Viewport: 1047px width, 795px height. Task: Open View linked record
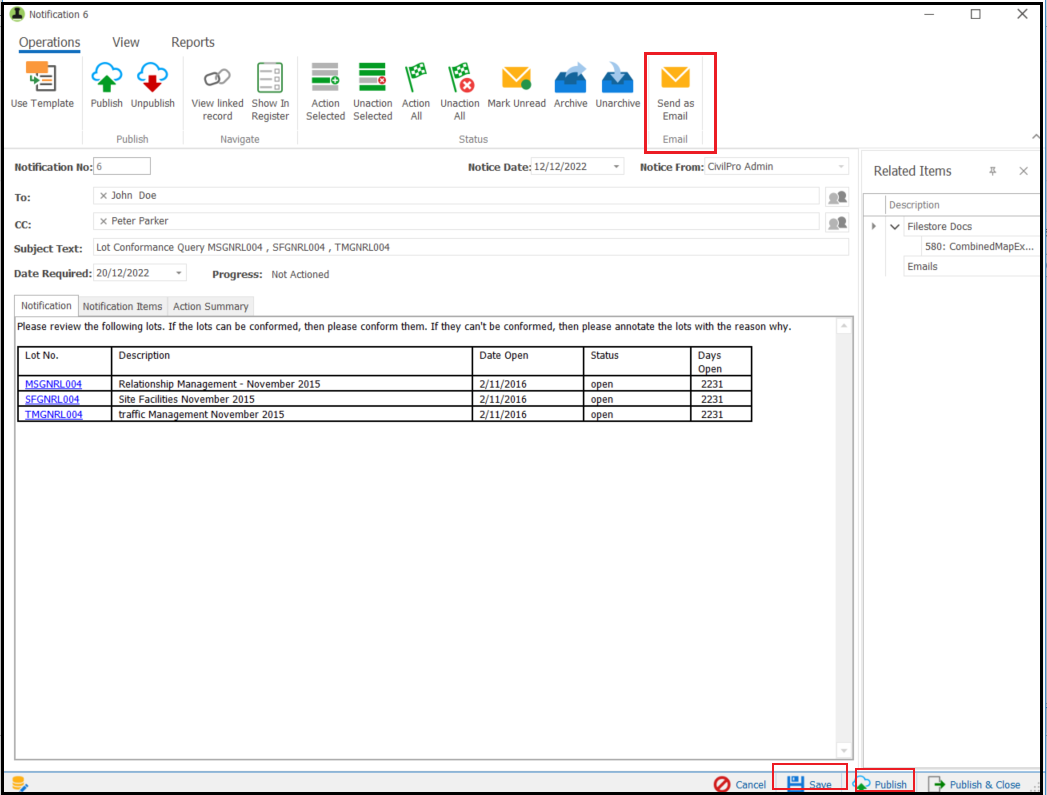[217, 91]
